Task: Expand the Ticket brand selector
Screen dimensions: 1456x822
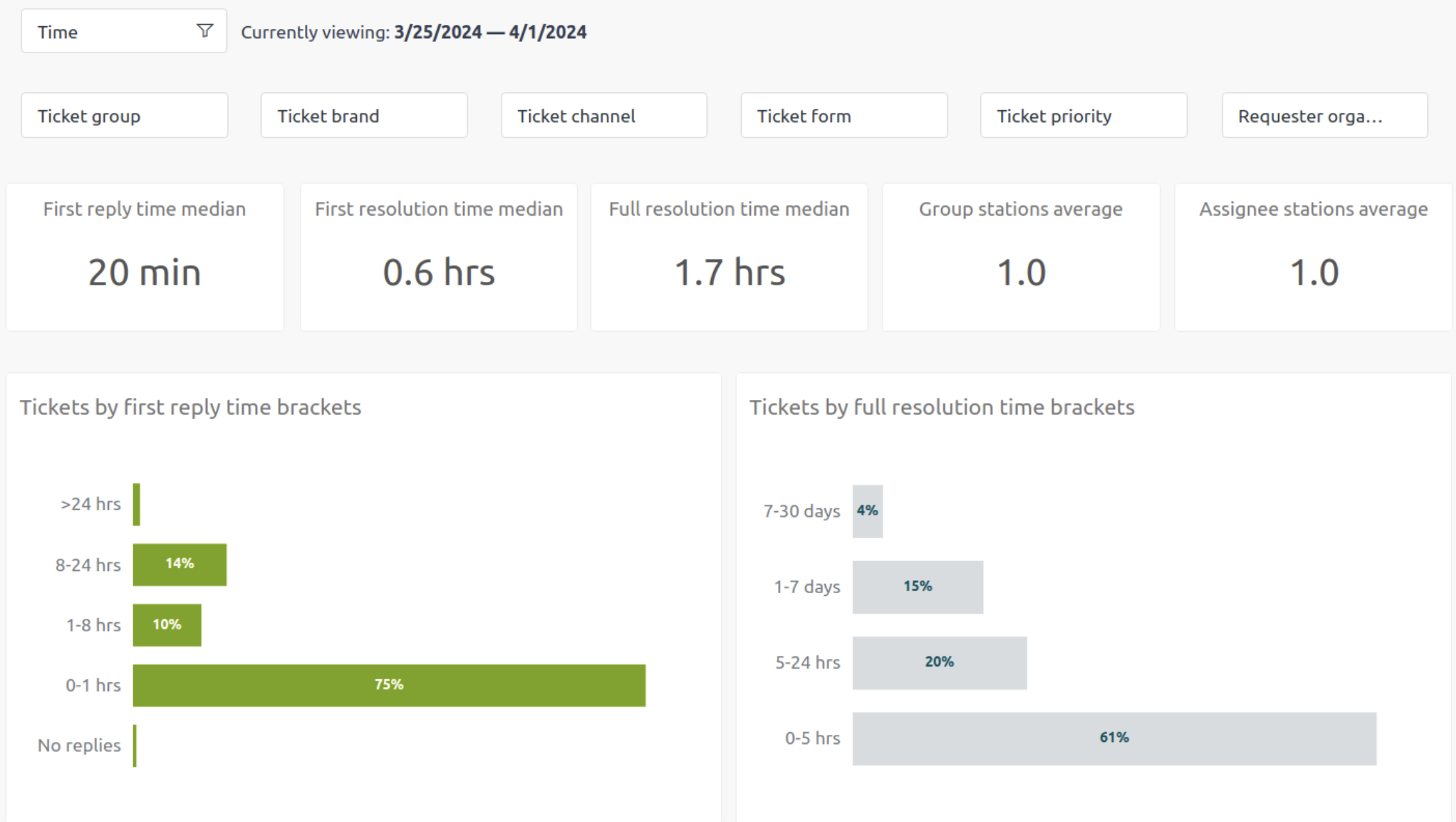Action: click(362, 116)
